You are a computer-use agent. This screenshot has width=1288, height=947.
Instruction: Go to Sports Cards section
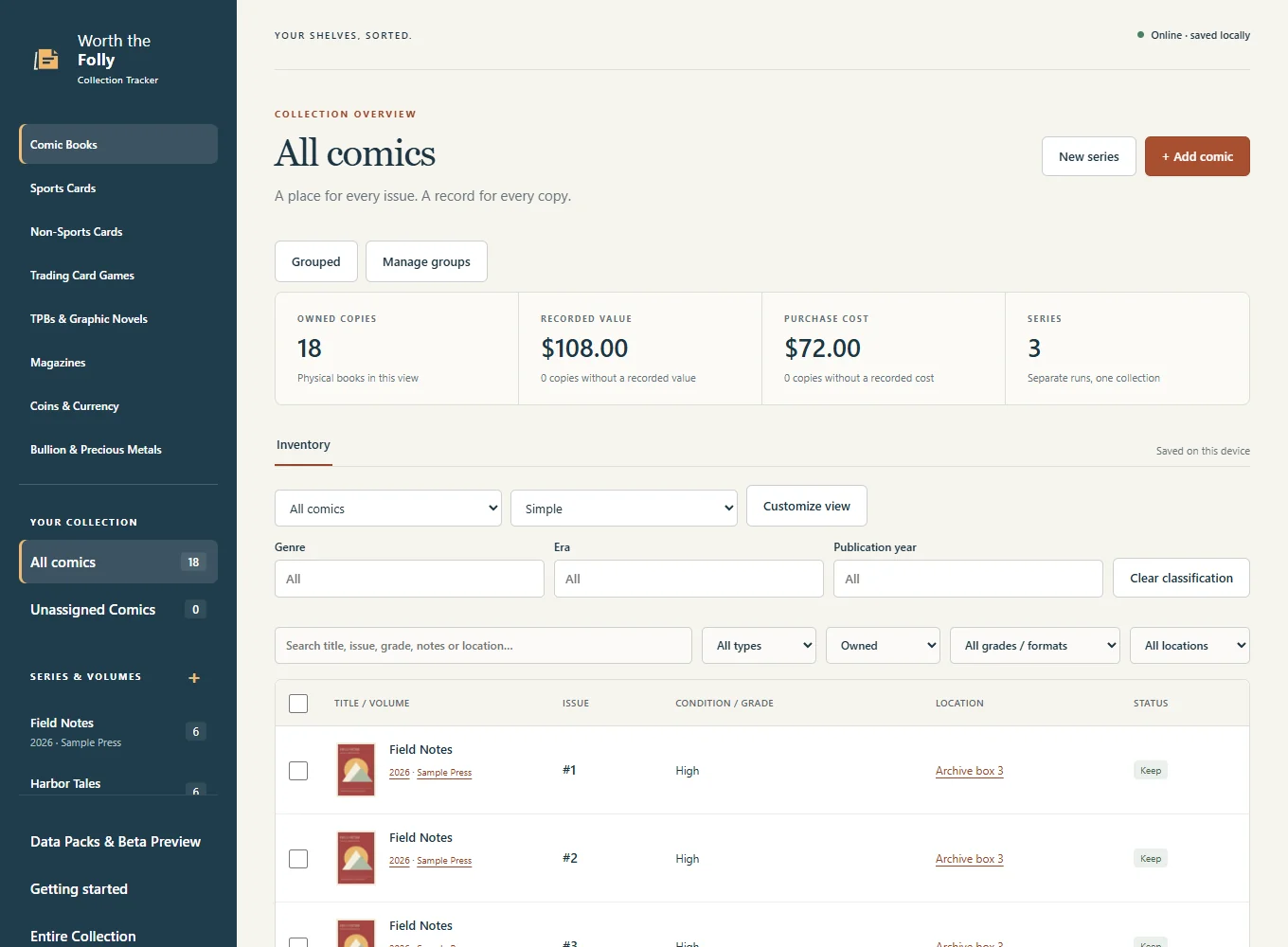[x=118, y=188]
